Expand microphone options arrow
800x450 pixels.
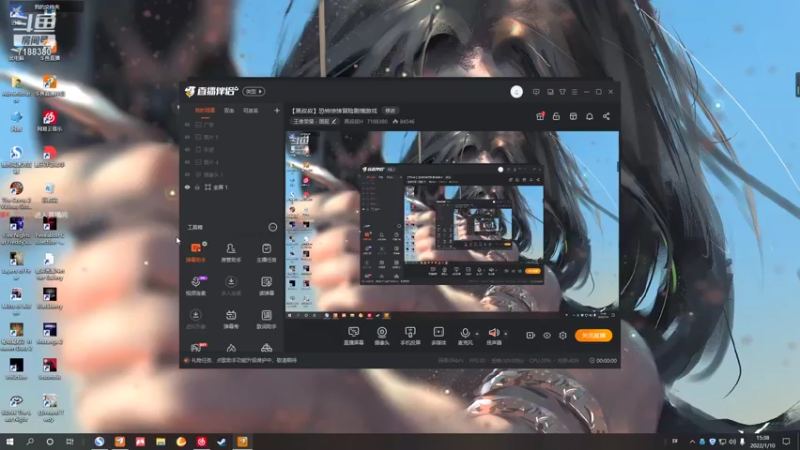point(477,334)
